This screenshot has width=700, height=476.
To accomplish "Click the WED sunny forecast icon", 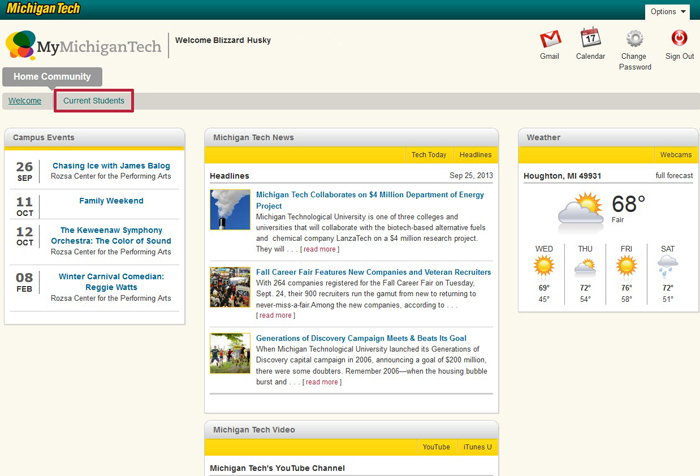I will [x=544, y=266].
